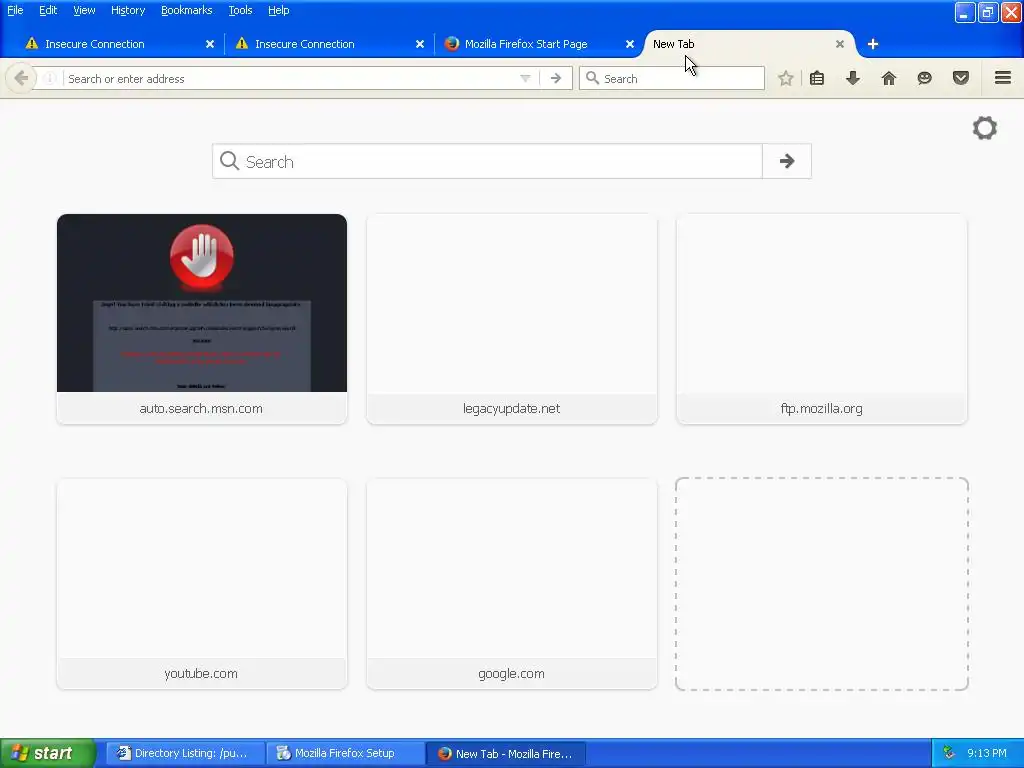Open ftp.mozilla.org tile
The image size is (1024, 768).
tap(822, 319)
